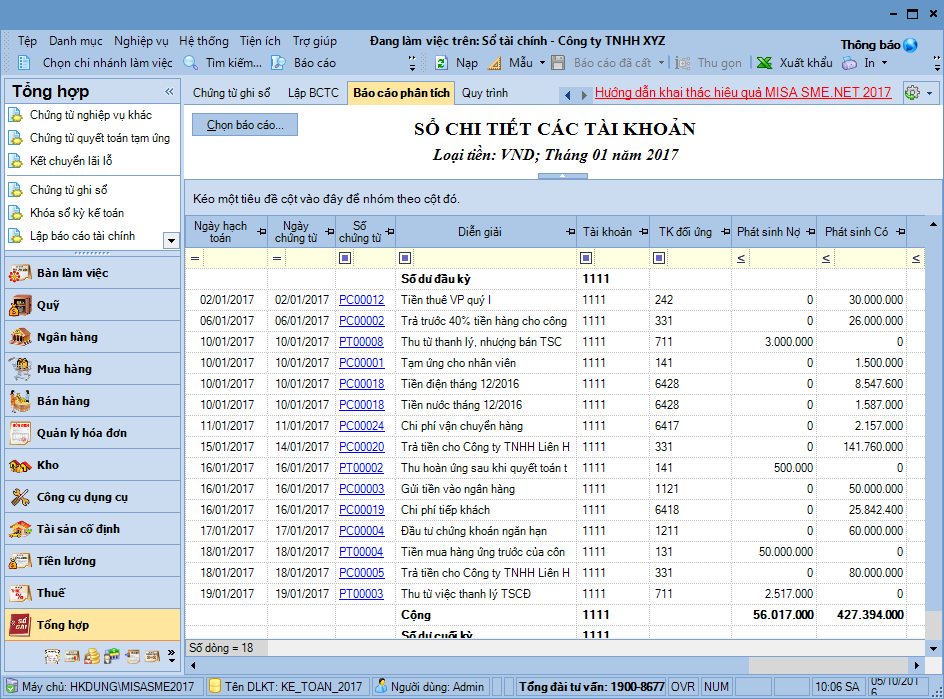944x699 pixels.
Task: Click the Thông báo globe icon
Action: coord(910,45)
